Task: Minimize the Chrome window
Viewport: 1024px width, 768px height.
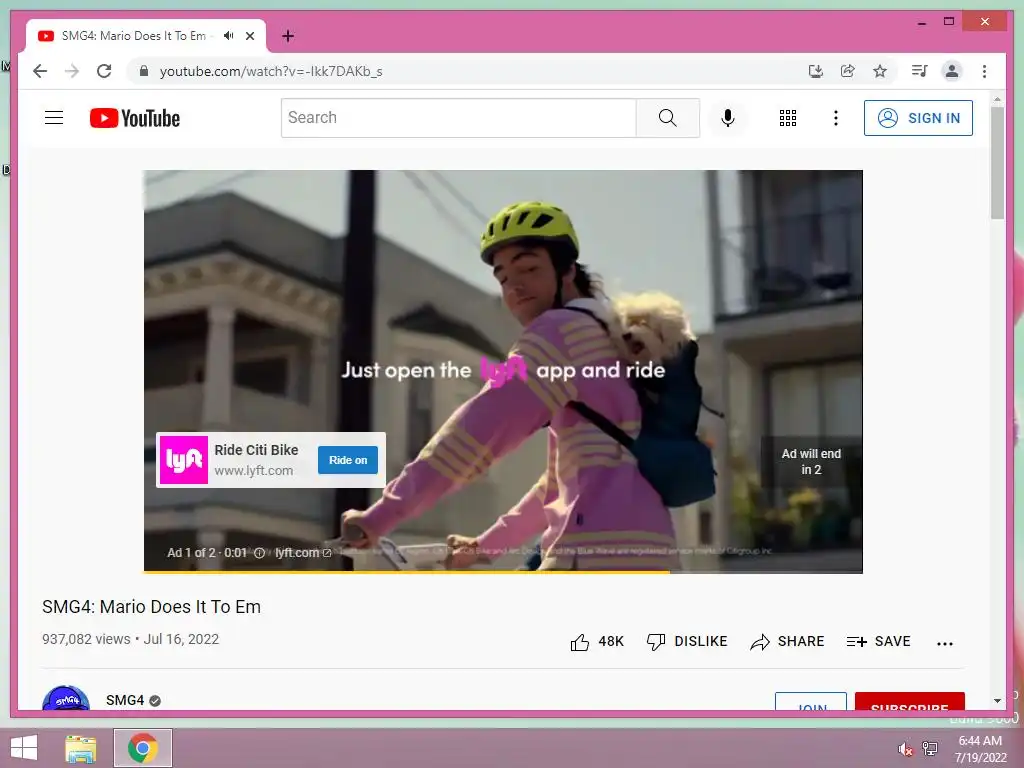Action: (x=921, y=22)
